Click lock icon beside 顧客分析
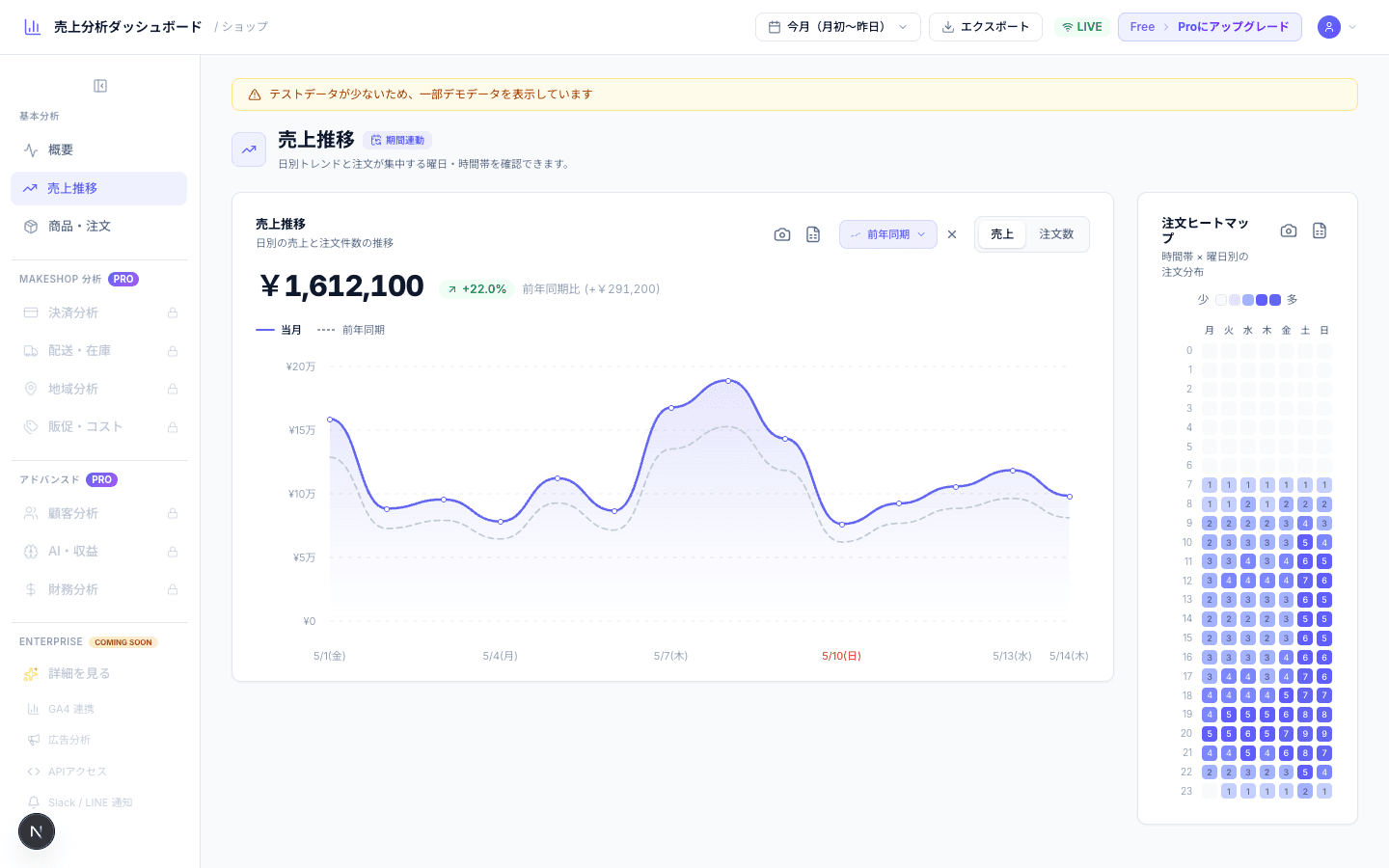This screenshot has height=868, width=1389. (173, 513)
